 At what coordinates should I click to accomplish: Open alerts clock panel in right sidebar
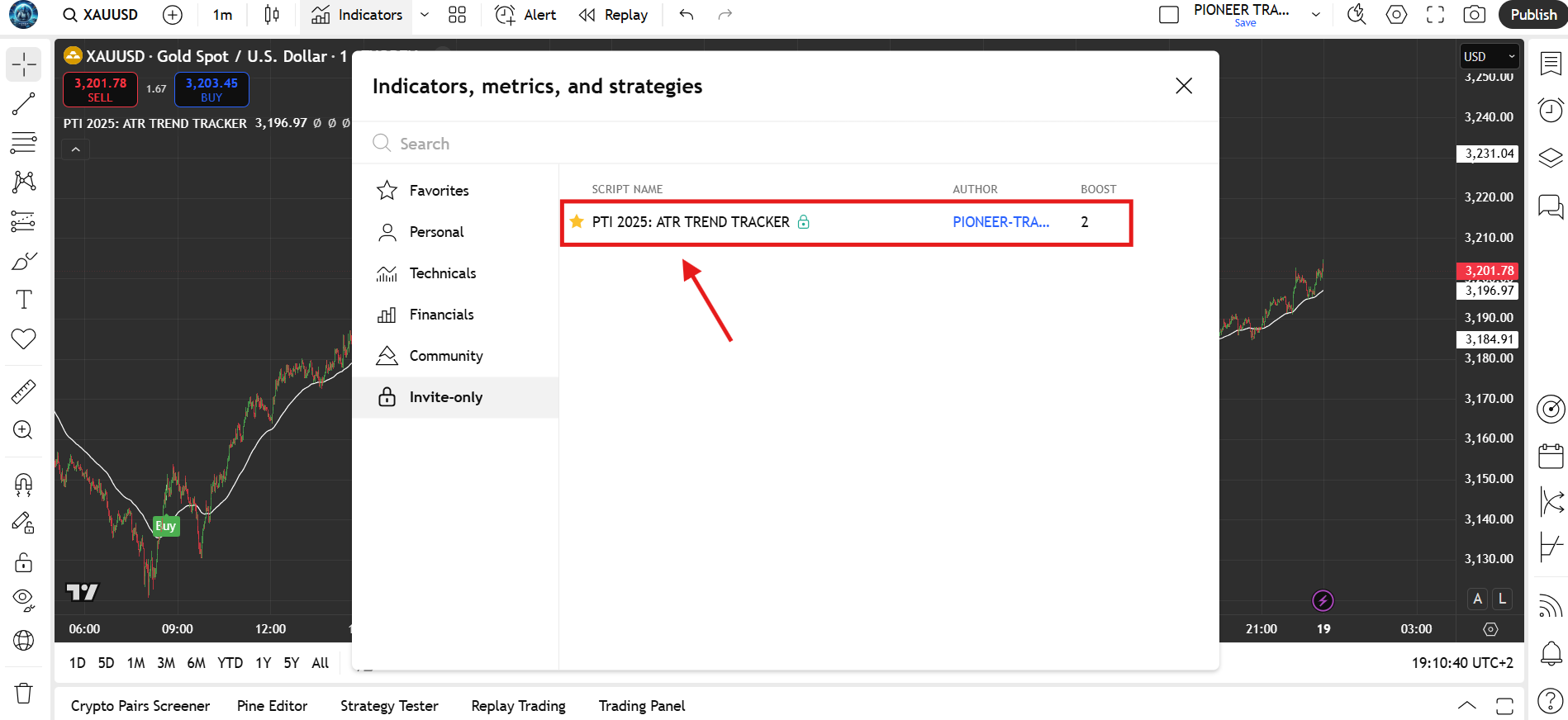[1551, 110]
